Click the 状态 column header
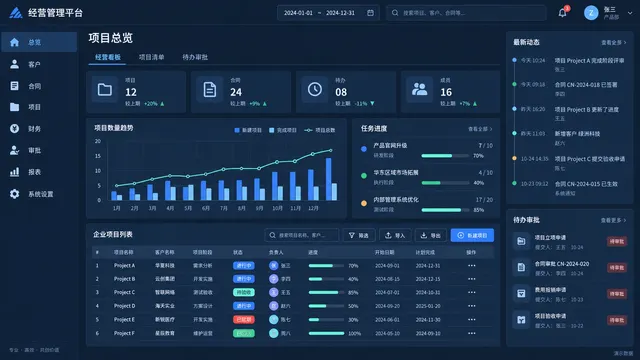The image size is (640, 360). 238,252
